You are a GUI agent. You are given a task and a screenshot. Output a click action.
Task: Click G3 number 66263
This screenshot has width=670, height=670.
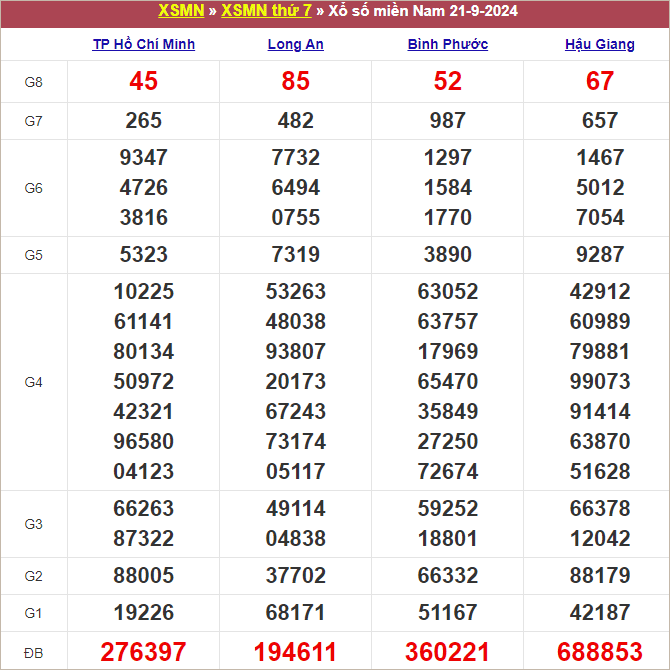point(144,508)
